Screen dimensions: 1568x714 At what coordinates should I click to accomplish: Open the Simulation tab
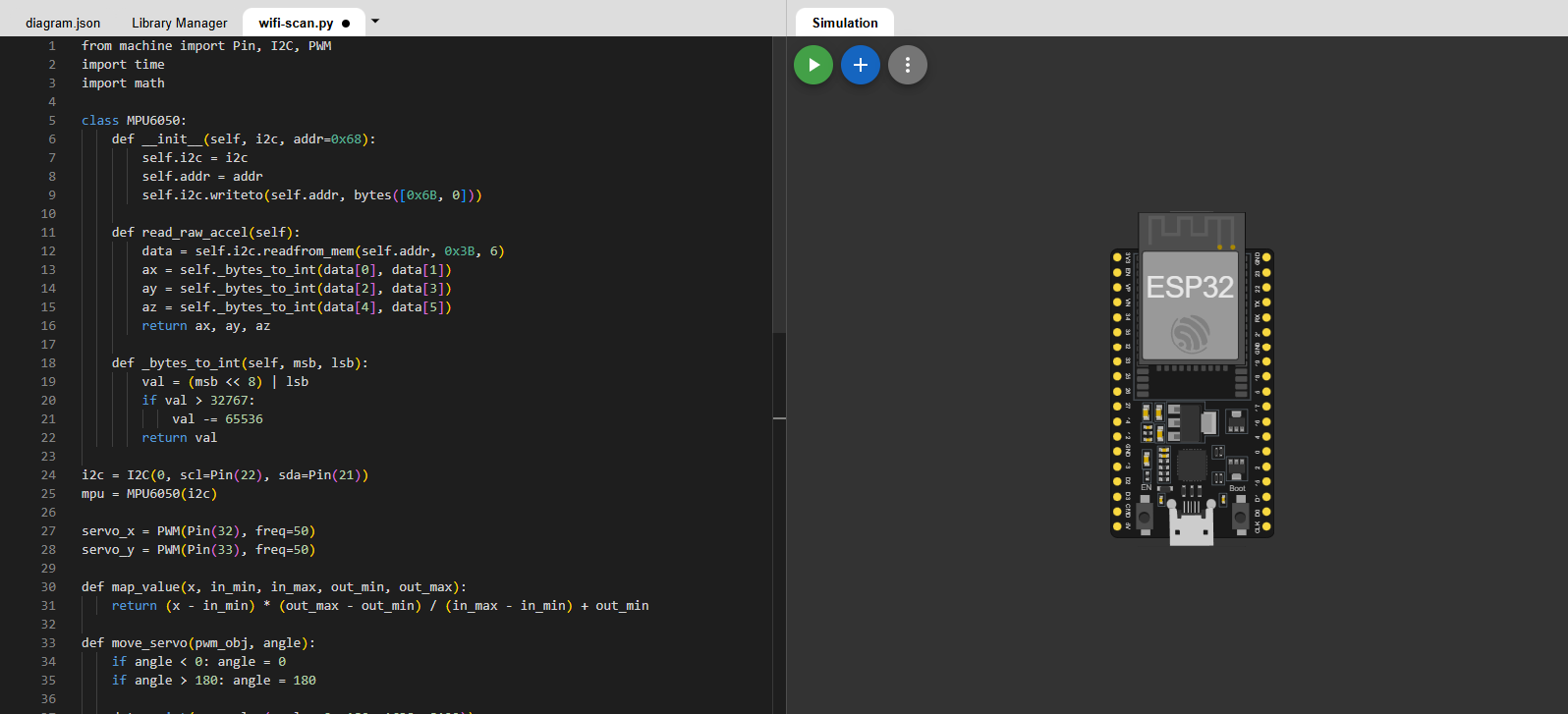845,23
